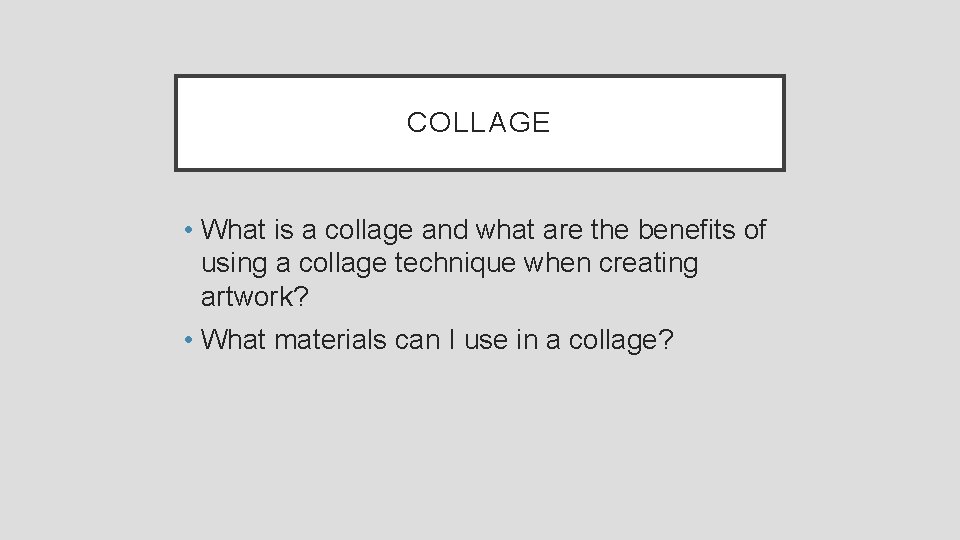Screen dimensions: 960x540
Task: Click the word 'of' ending first line
Action: tap(755, 230)
